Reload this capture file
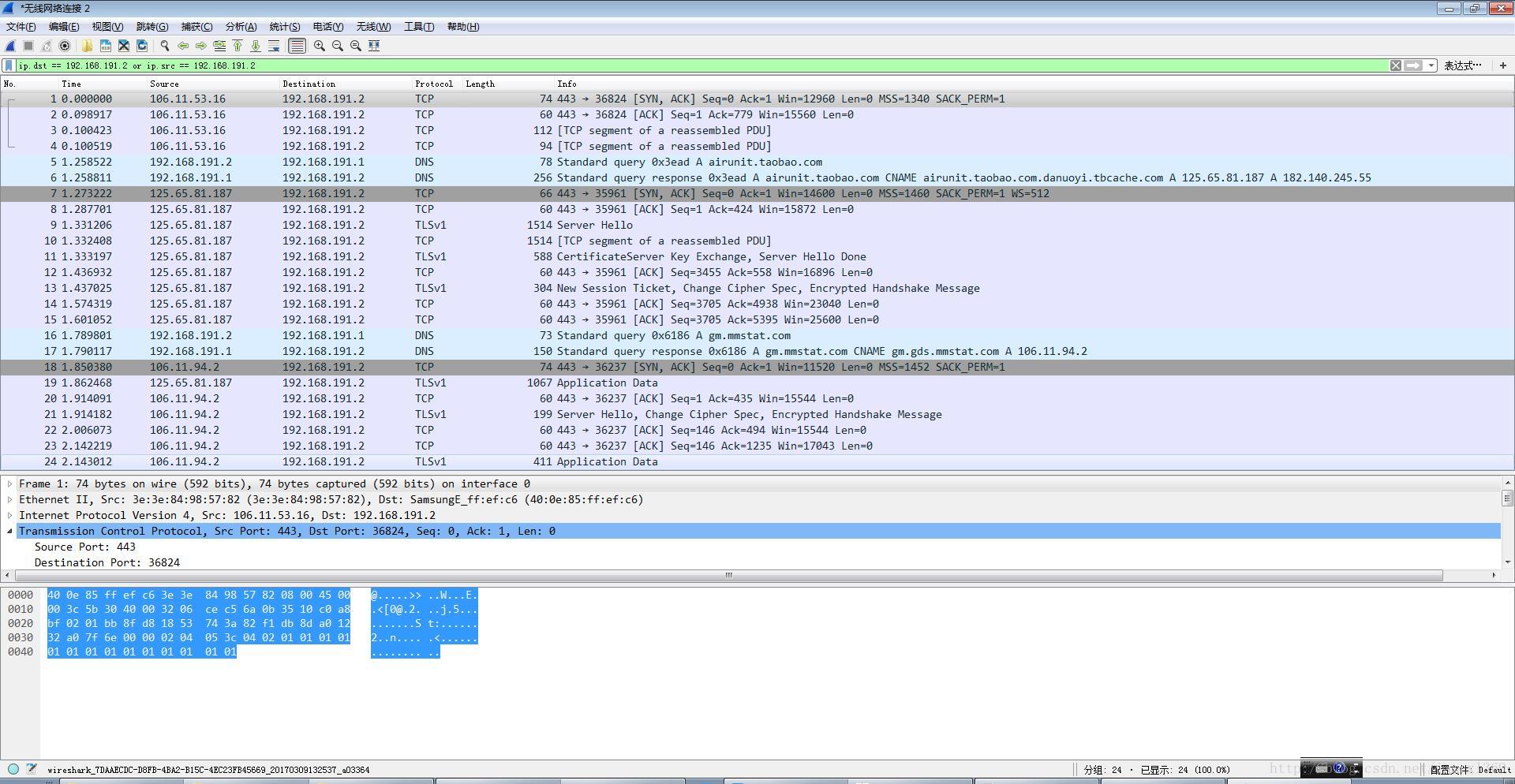 [x=142, y=46]
